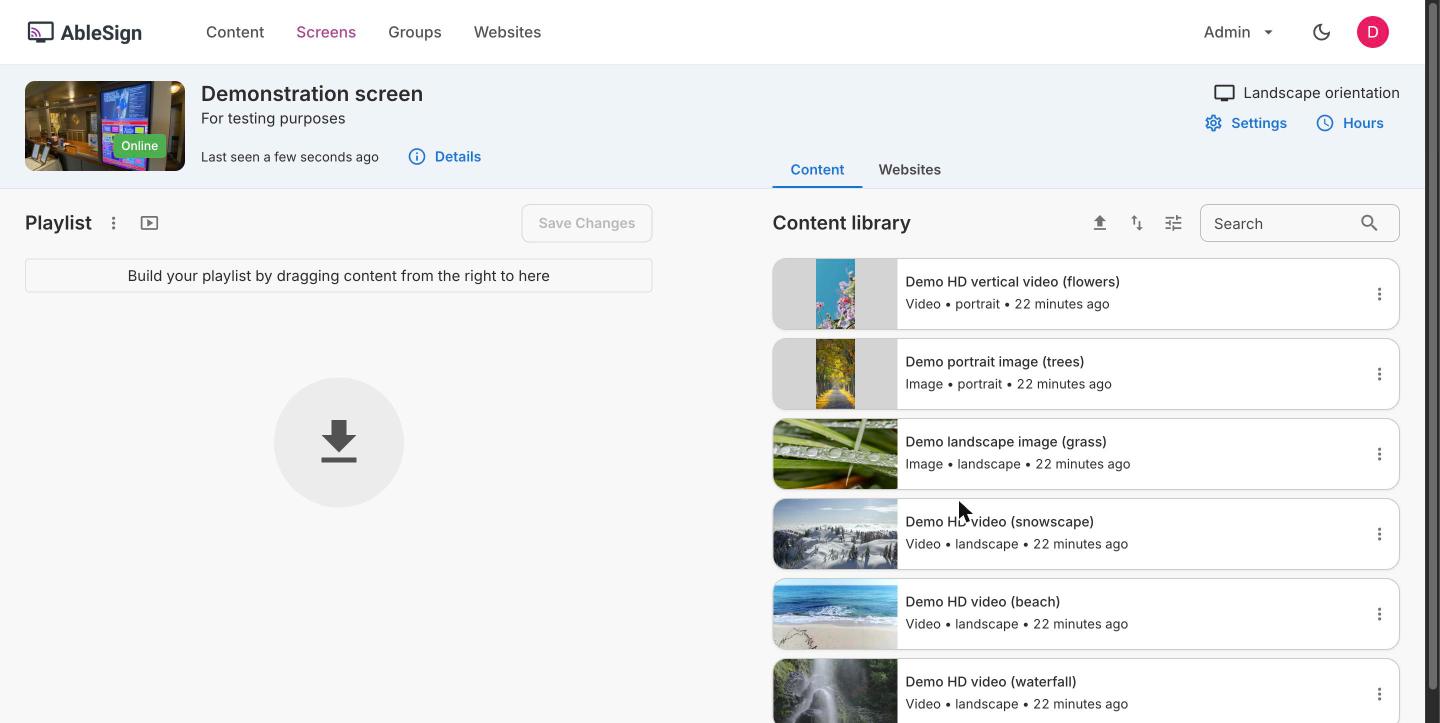The image size is (1440, 723).
Task: Open Groups in top navigation
Action: tap(415, 32)
